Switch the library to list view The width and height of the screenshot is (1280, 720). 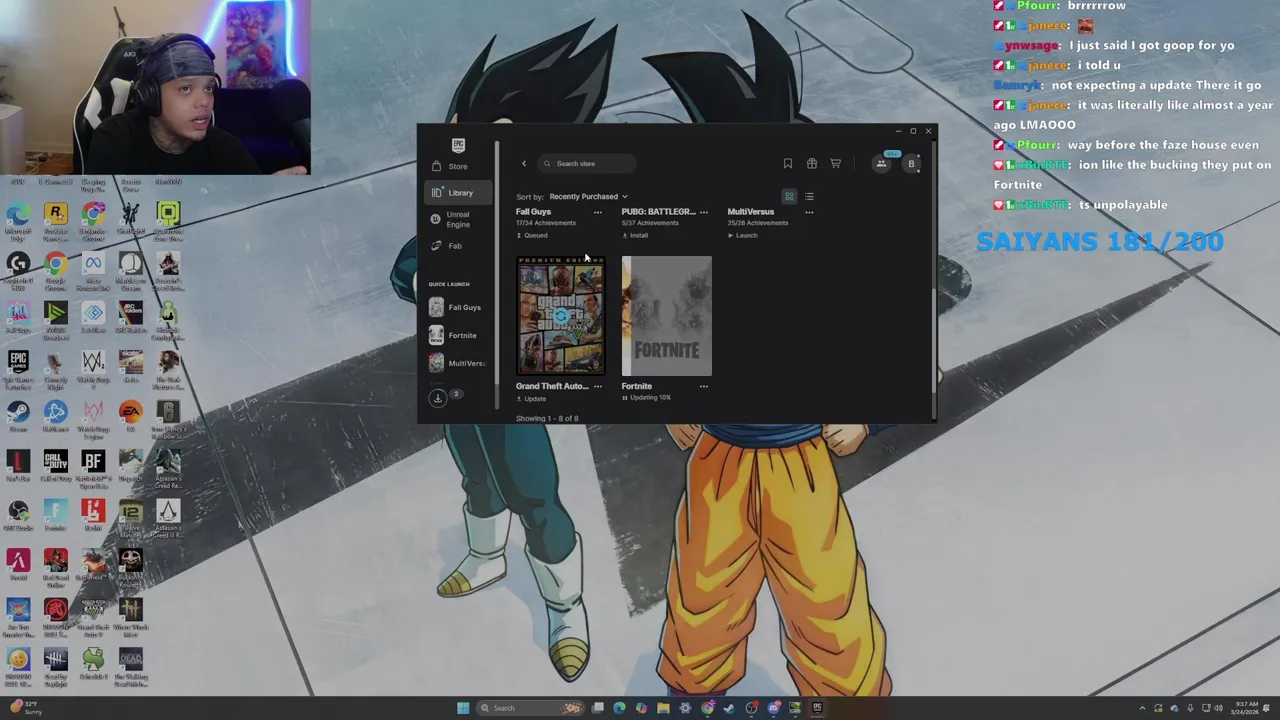tap(809, 197)
